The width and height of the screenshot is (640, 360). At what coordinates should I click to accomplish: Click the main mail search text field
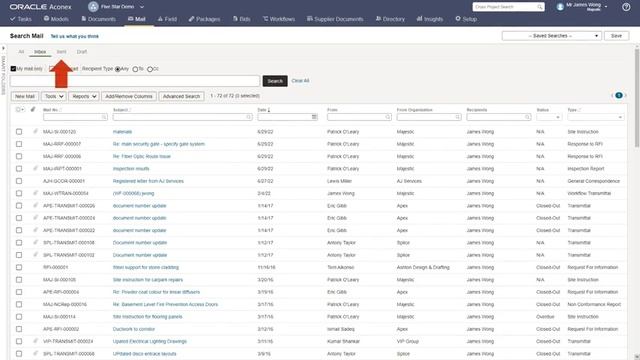[x=135, y=81]
